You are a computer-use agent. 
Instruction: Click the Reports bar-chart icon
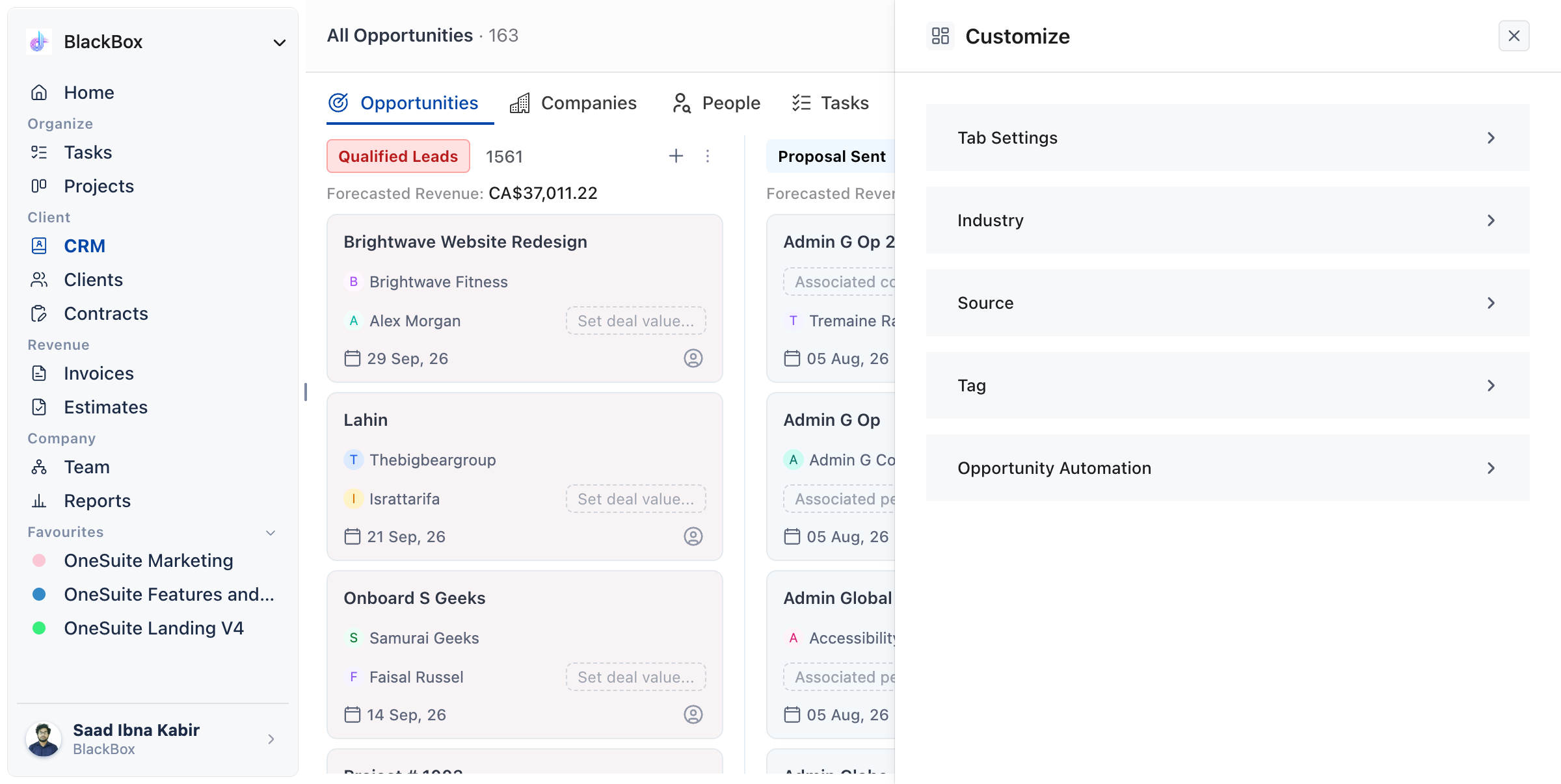pos(39,501)
